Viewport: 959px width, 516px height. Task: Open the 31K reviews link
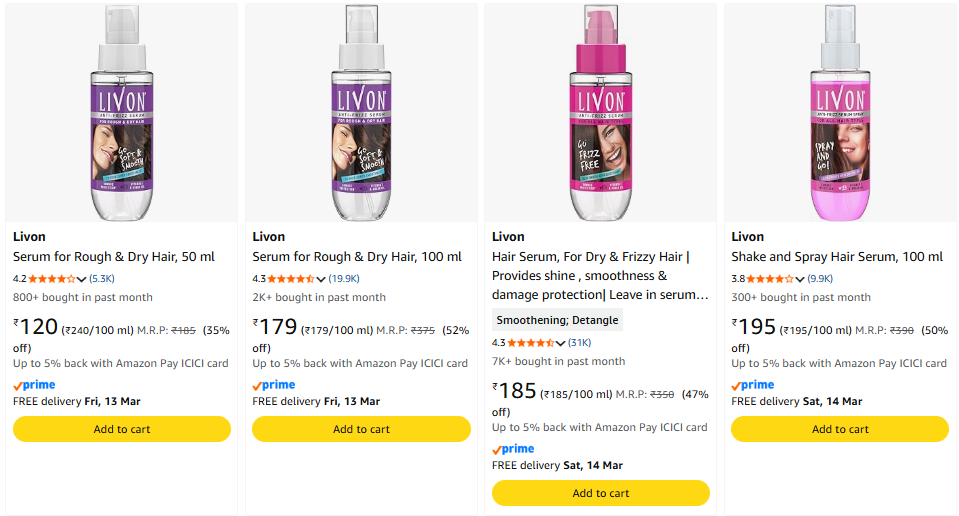pyautogui.click(x=579, y=343)
